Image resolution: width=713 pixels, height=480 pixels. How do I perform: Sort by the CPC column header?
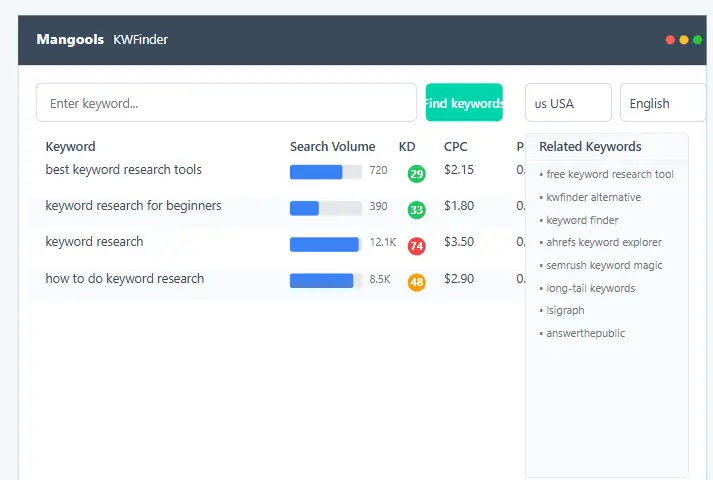point(455,146)
